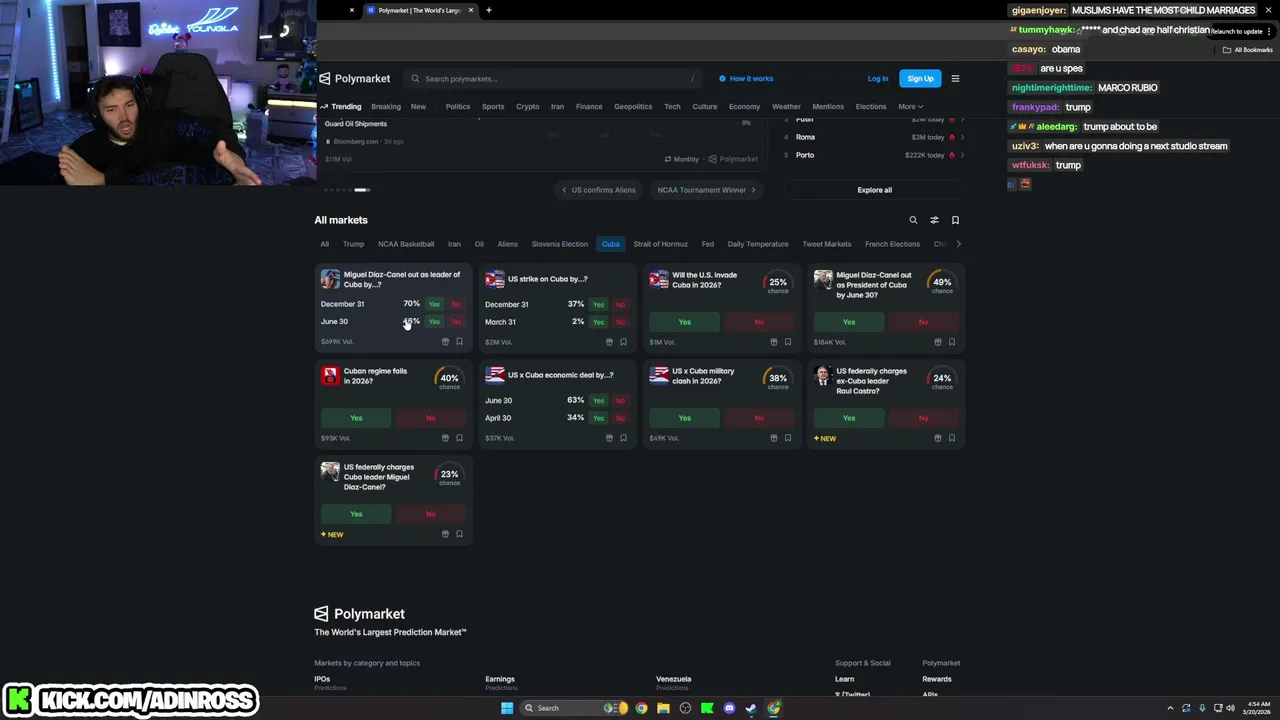The image size is (1280, 720).
Task: Open the hamburger menu beside Sign Up
Action: tap(955, 78)
